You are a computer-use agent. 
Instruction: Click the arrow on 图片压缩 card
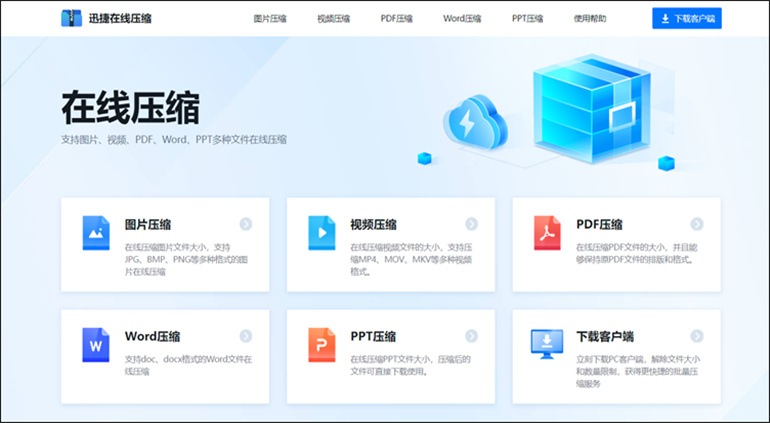click(x=246, y=224)
